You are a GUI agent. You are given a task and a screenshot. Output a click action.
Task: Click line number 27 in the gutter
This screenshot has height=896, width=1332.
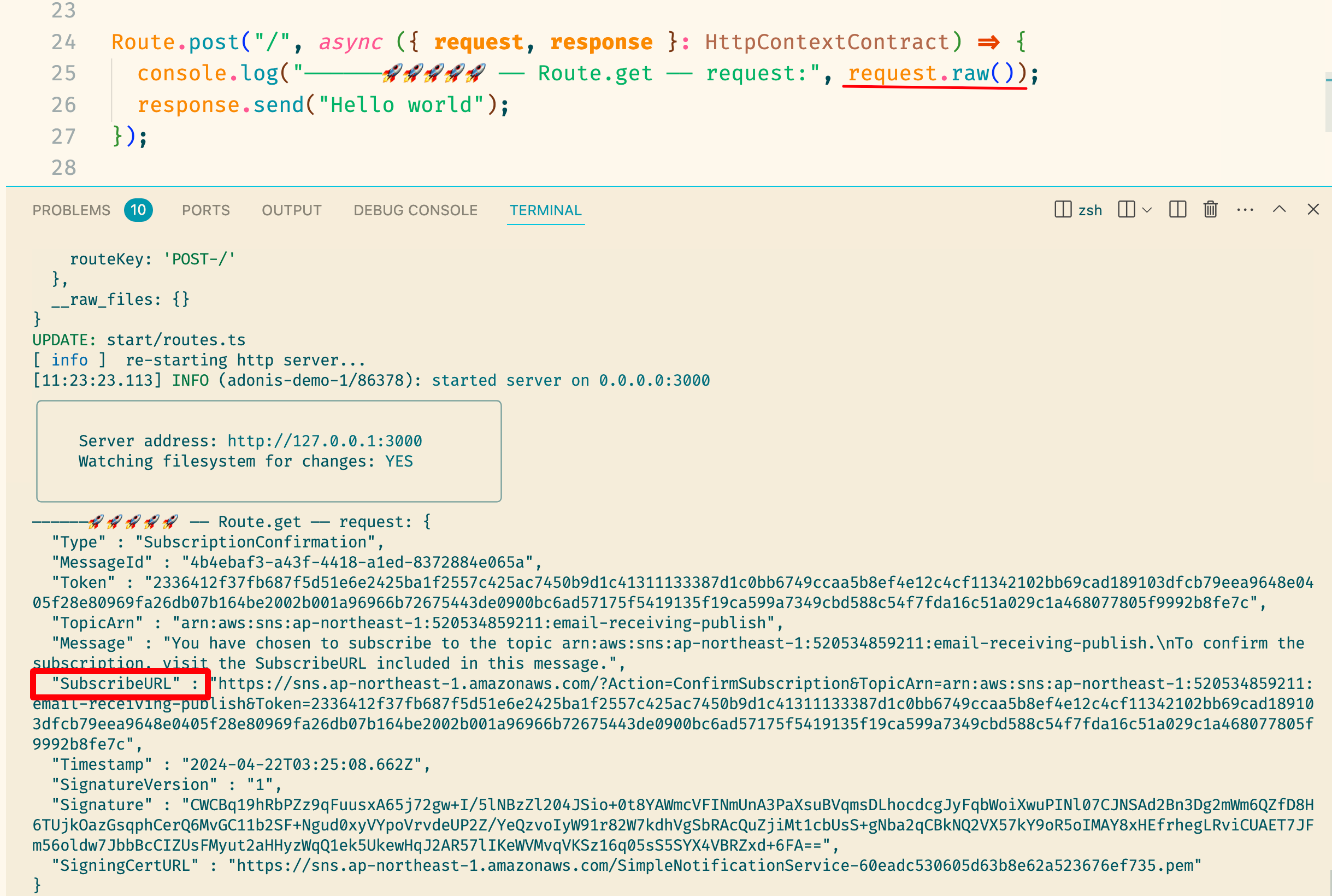click(x=63, y=136)
